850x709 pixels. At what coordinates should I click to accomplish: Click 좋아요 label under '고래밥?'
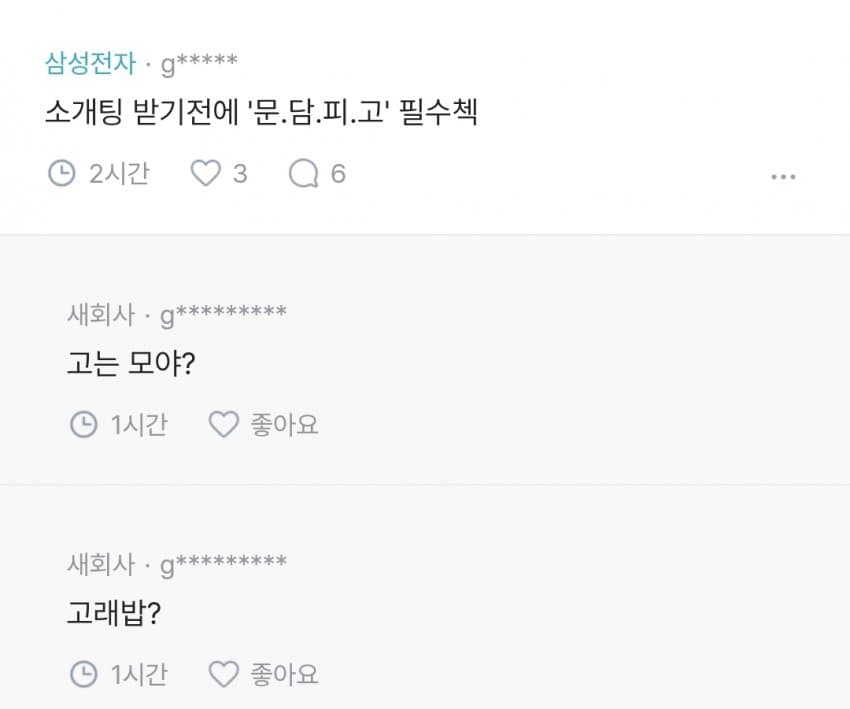click(x=284, y=674)
